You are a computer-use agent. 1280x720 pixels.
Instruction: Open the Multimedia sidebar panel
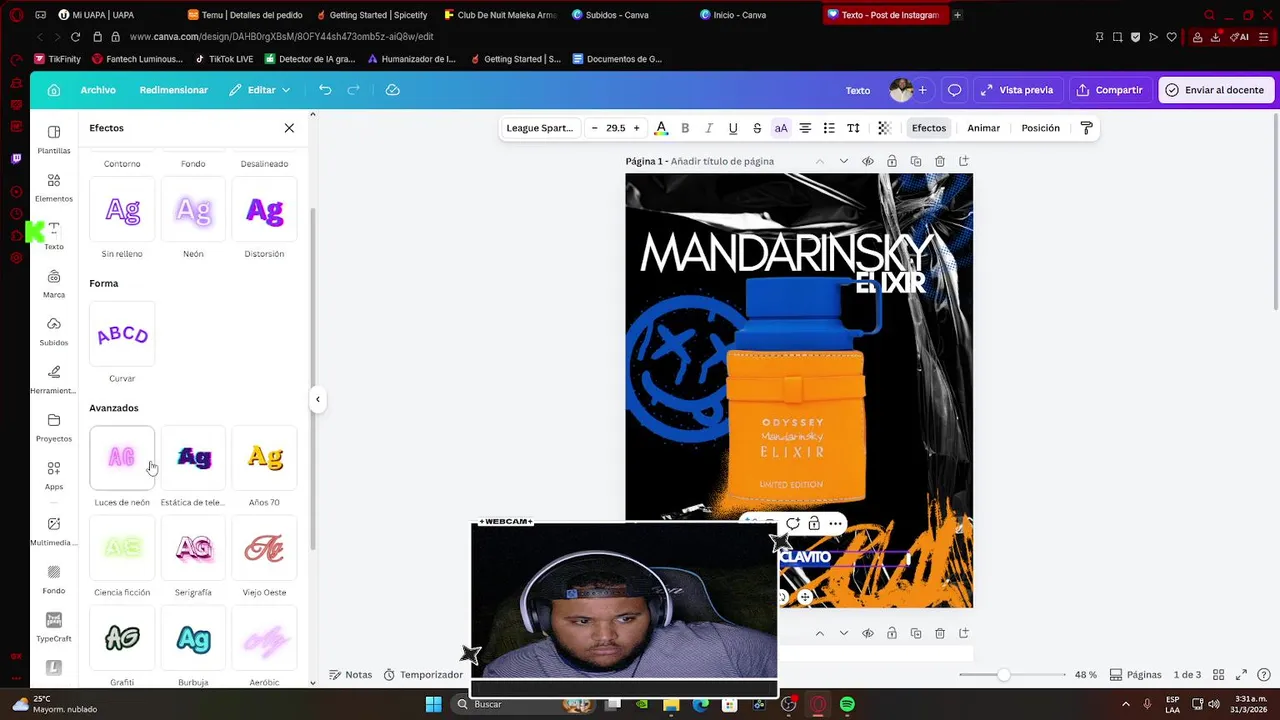[x=54, y=531]
